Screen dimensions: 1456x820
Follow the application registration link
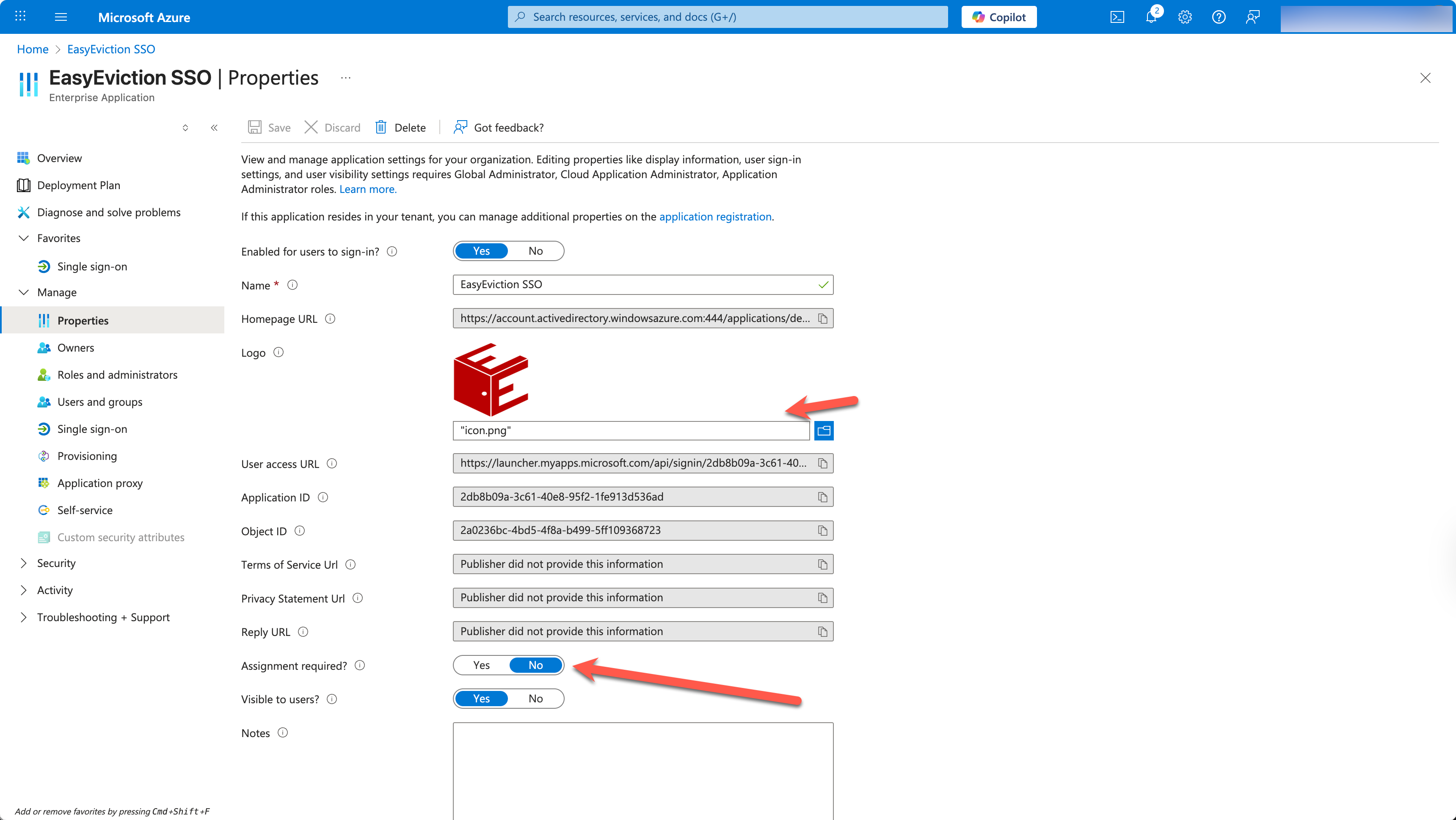click(715, 217)
